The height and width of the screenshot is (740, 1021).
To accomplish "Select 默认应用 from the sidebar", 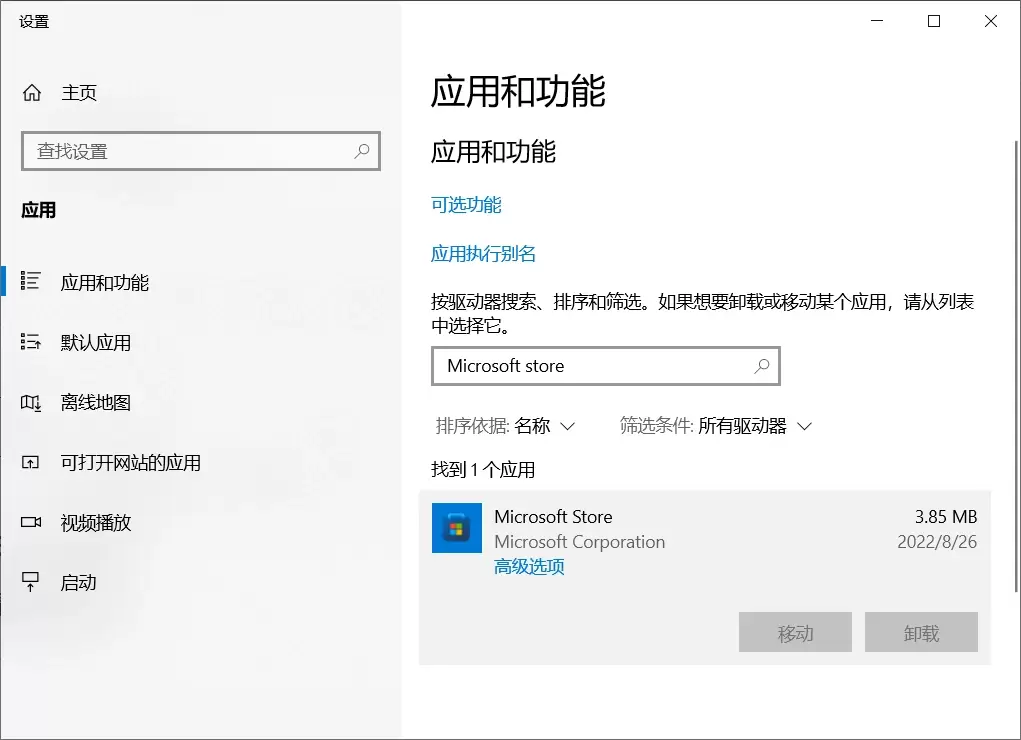I will 95,342.
